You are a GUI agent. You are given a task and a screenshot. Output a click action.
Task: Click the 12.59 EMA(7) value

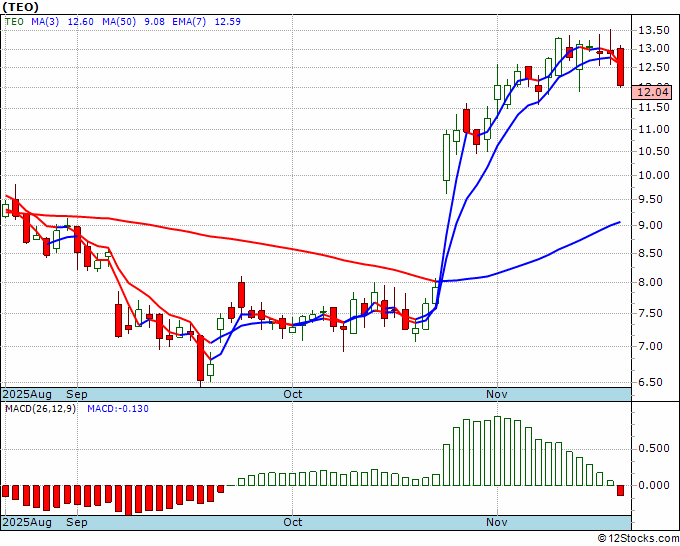(x=228, y=22)
